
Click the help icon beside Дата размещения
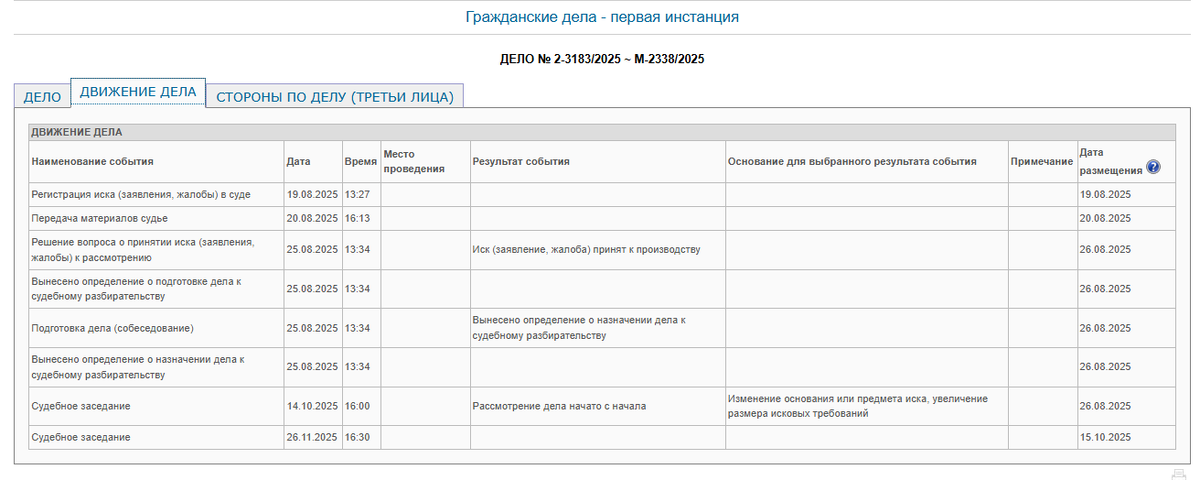pyautogui.click(x=1153, y=167)
